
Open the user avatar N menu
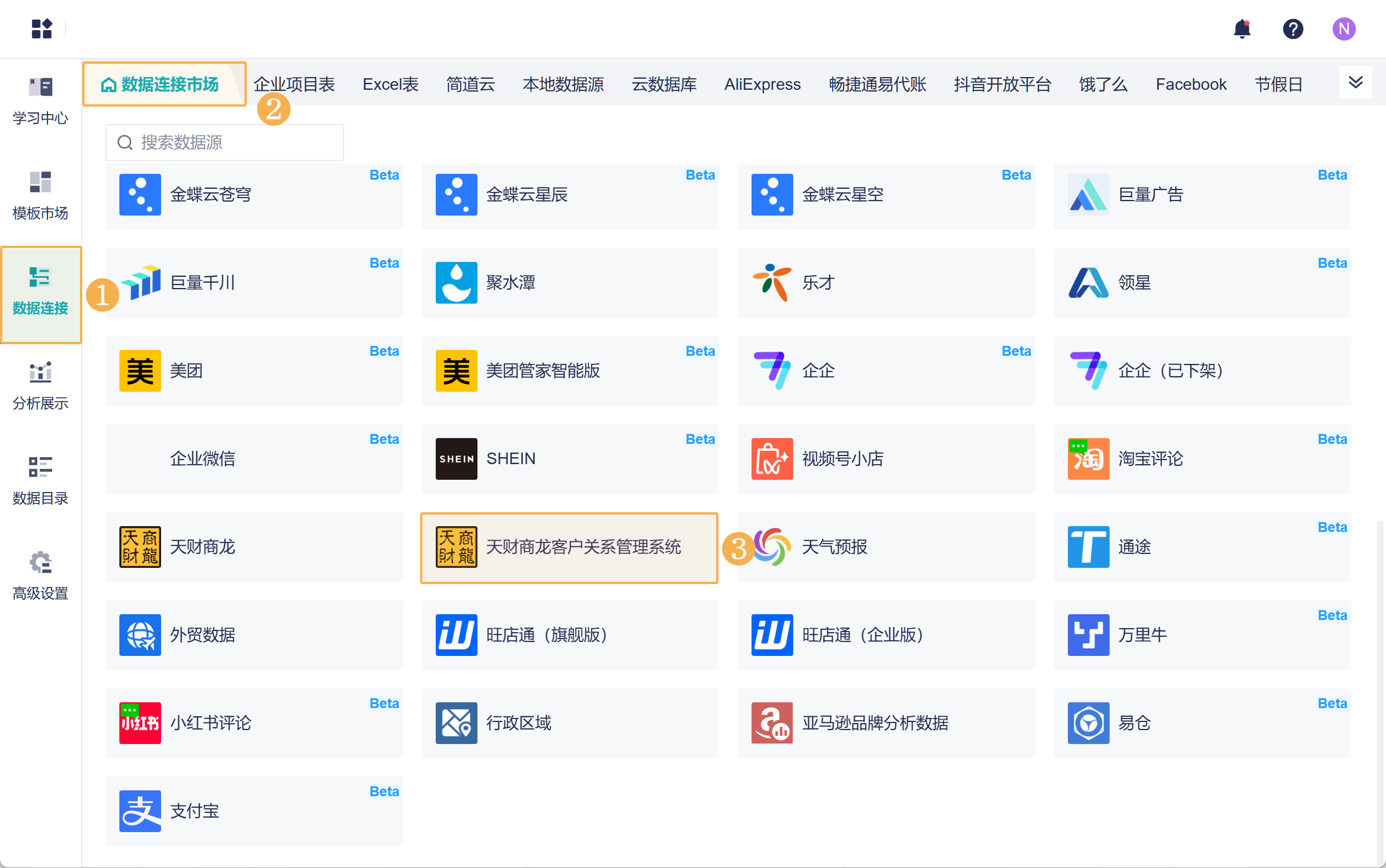(x=1343, y=28)
